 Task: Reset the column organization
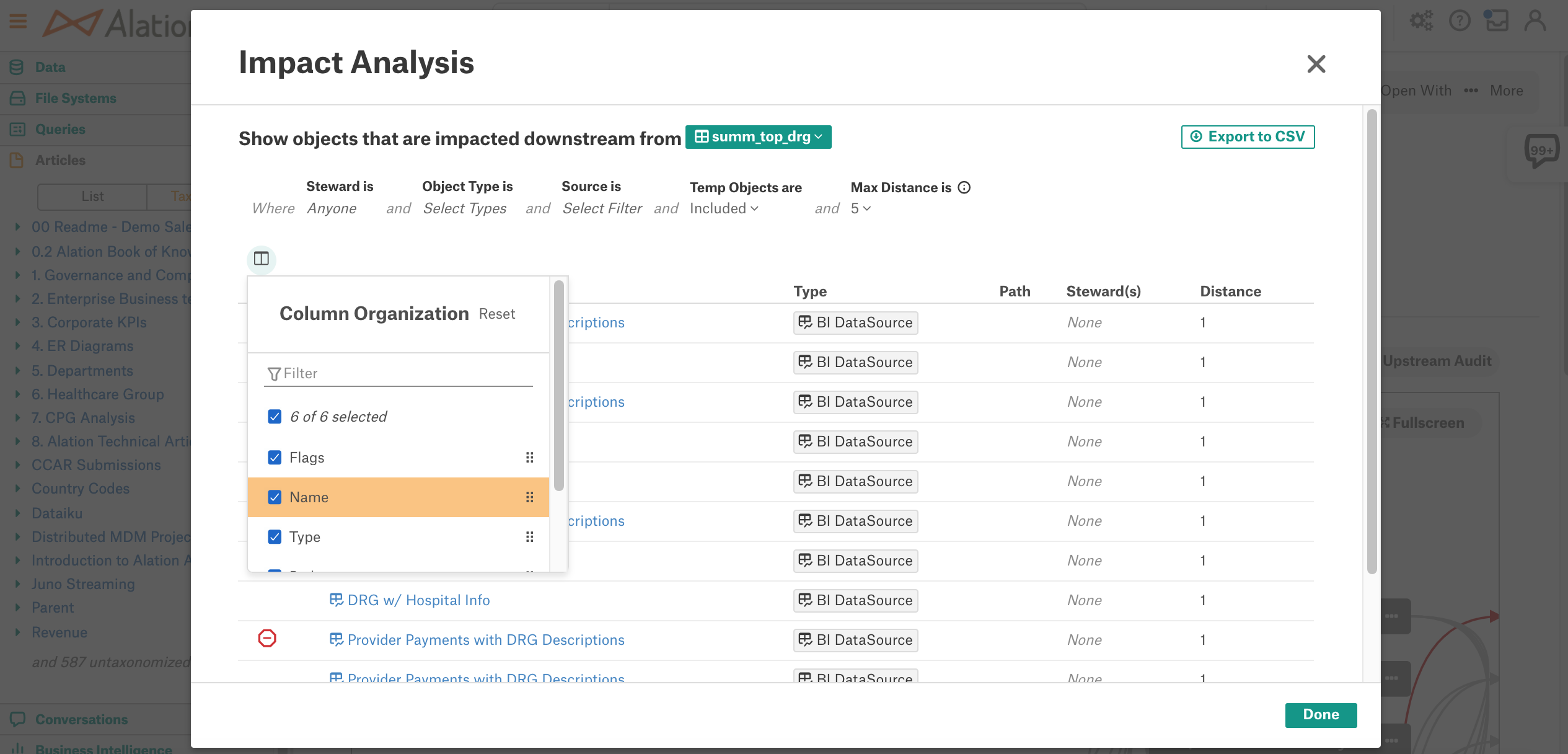point(496,314)
